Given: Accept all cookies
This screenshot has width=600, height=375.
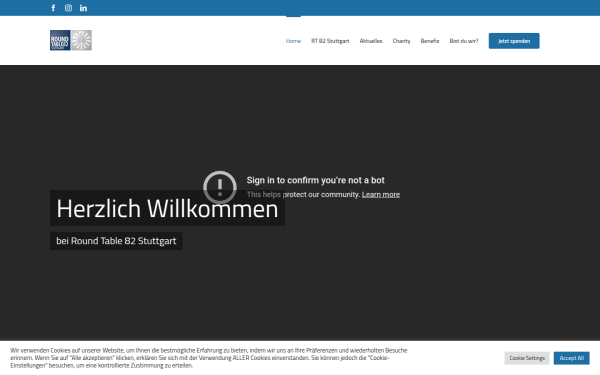Looking at the screenshot, I should point(572,358).
